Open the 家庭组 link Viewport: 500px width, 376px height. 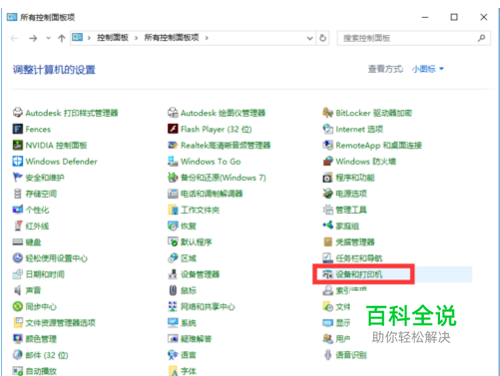point(347,226)
